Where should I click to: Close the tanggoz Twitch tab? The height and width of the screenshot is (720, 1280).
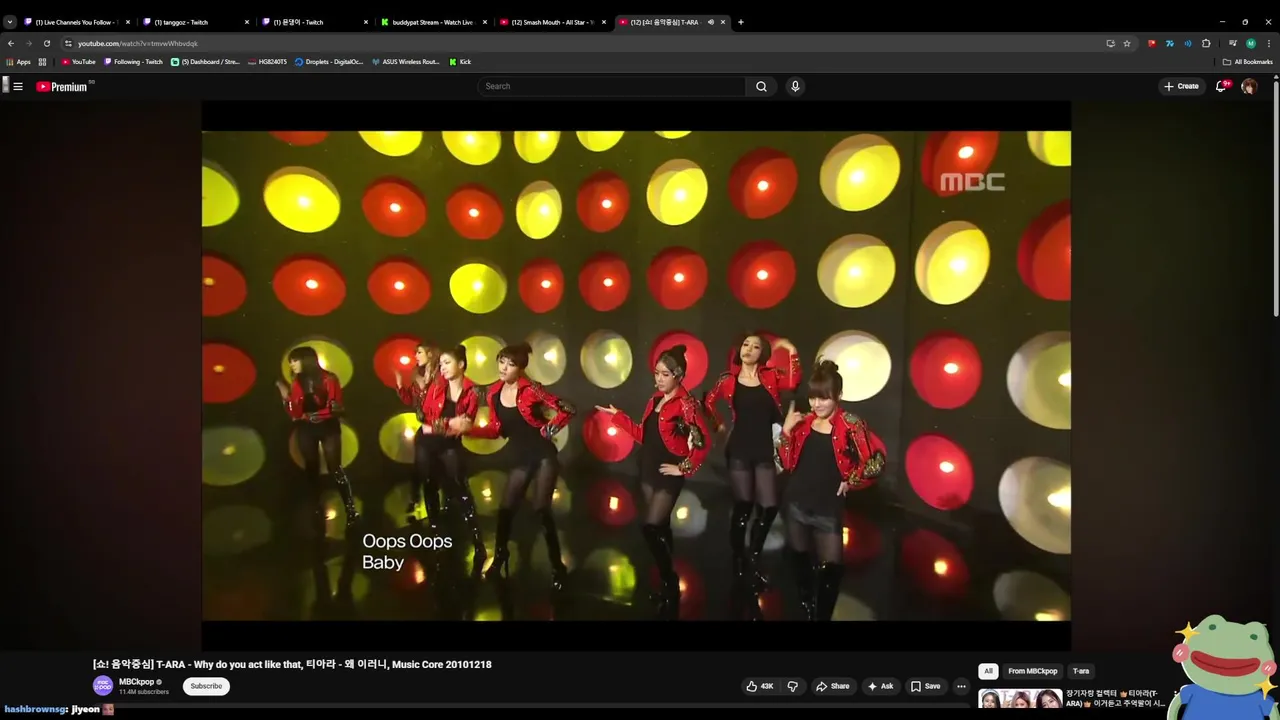[x=246, y=22]
